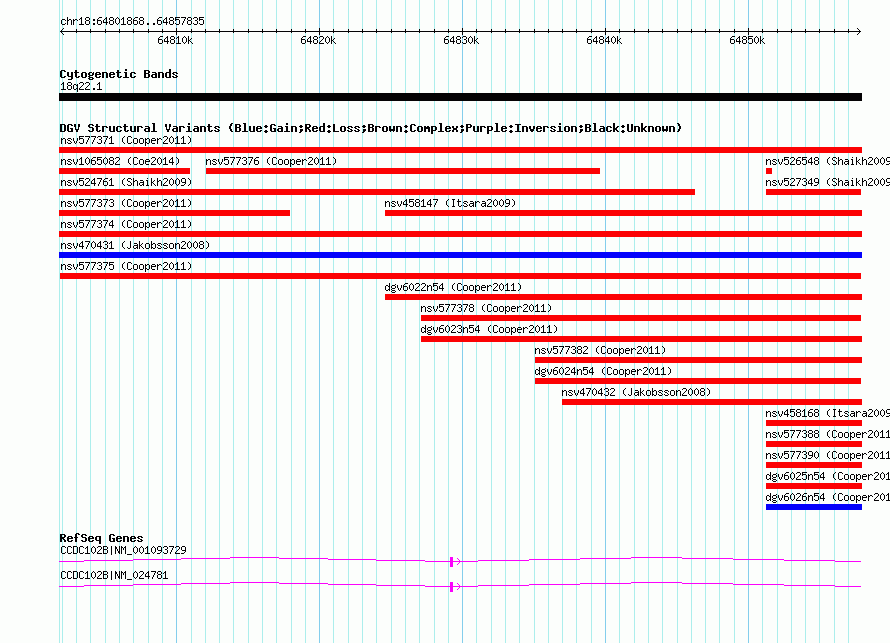
Task: Click nsv577375 (Cooper2011) label
Action: [126, 266]
